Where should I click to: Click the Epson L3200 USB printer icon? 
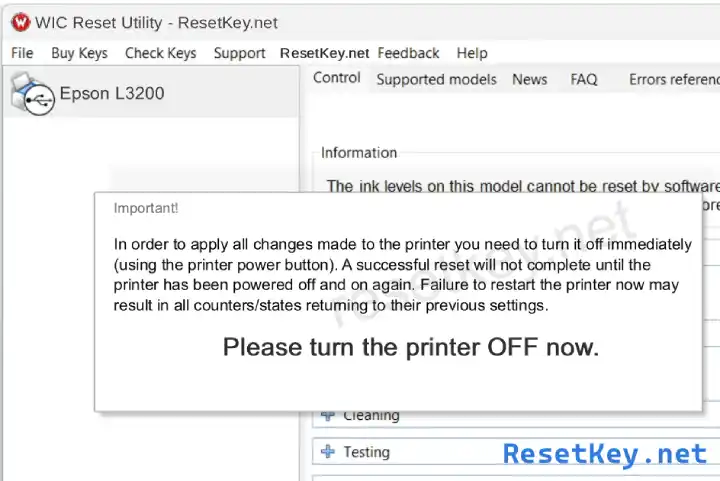coord(33,94)
